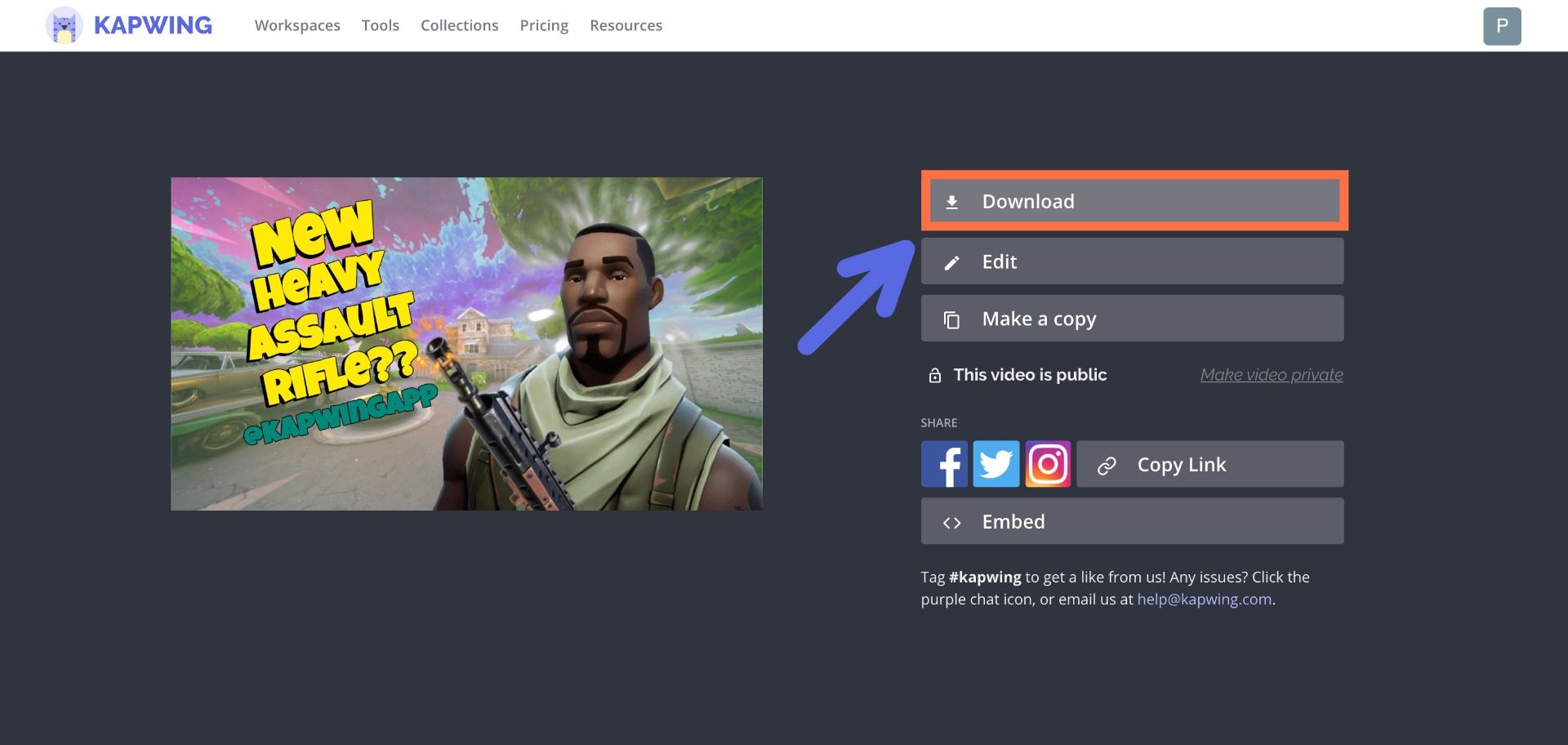This screenshot has width=1568, height=745.
Task: Click the Kapwing cat logo icon
Action: point(65,25)
